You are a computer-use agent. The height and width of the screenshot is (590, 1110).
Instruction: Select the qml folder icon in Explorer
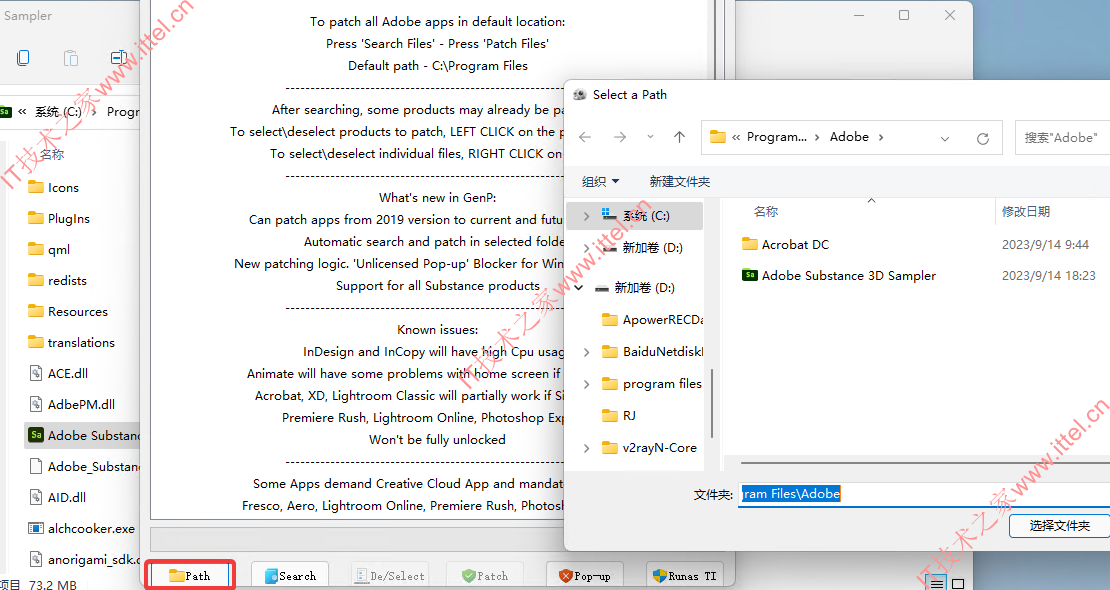click(x=35, y=249)
